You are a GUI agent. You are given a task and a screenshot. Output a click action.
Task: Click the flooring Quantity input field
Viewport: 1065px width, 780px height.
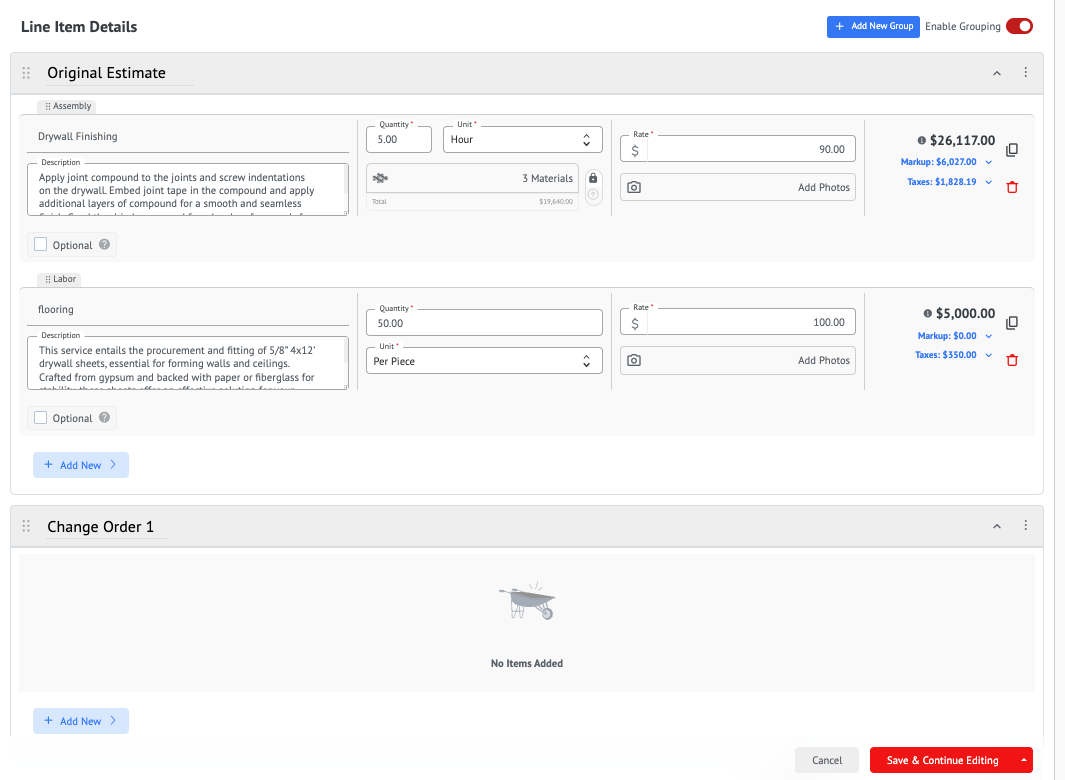click(x=484, y=323)
